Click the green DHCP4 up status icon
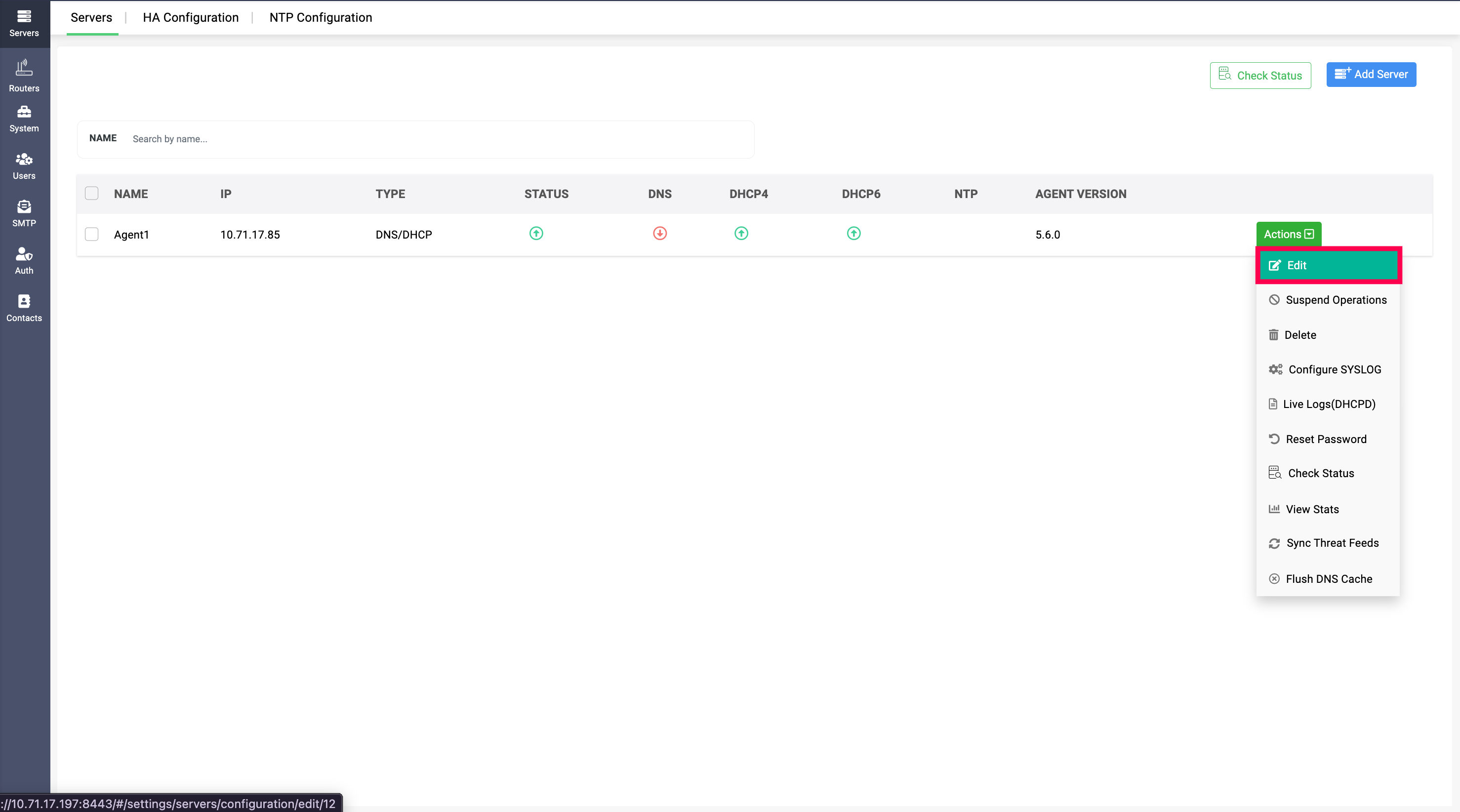The width and height of the screenshot is (1460, 812). [x=741, y=234]
